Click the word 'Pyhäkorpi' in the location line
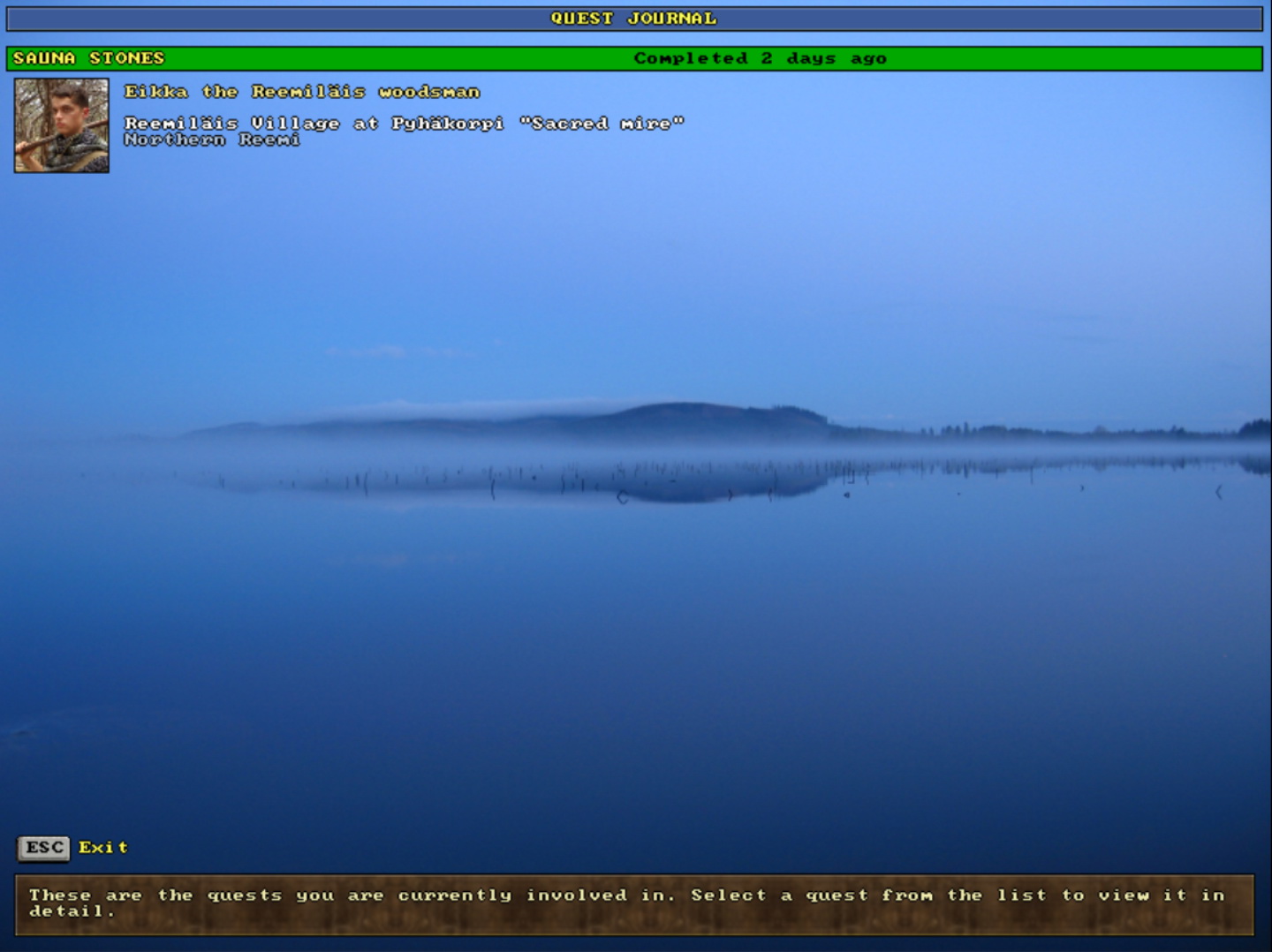Screen dimensions: 1272x952 (447, 124)
